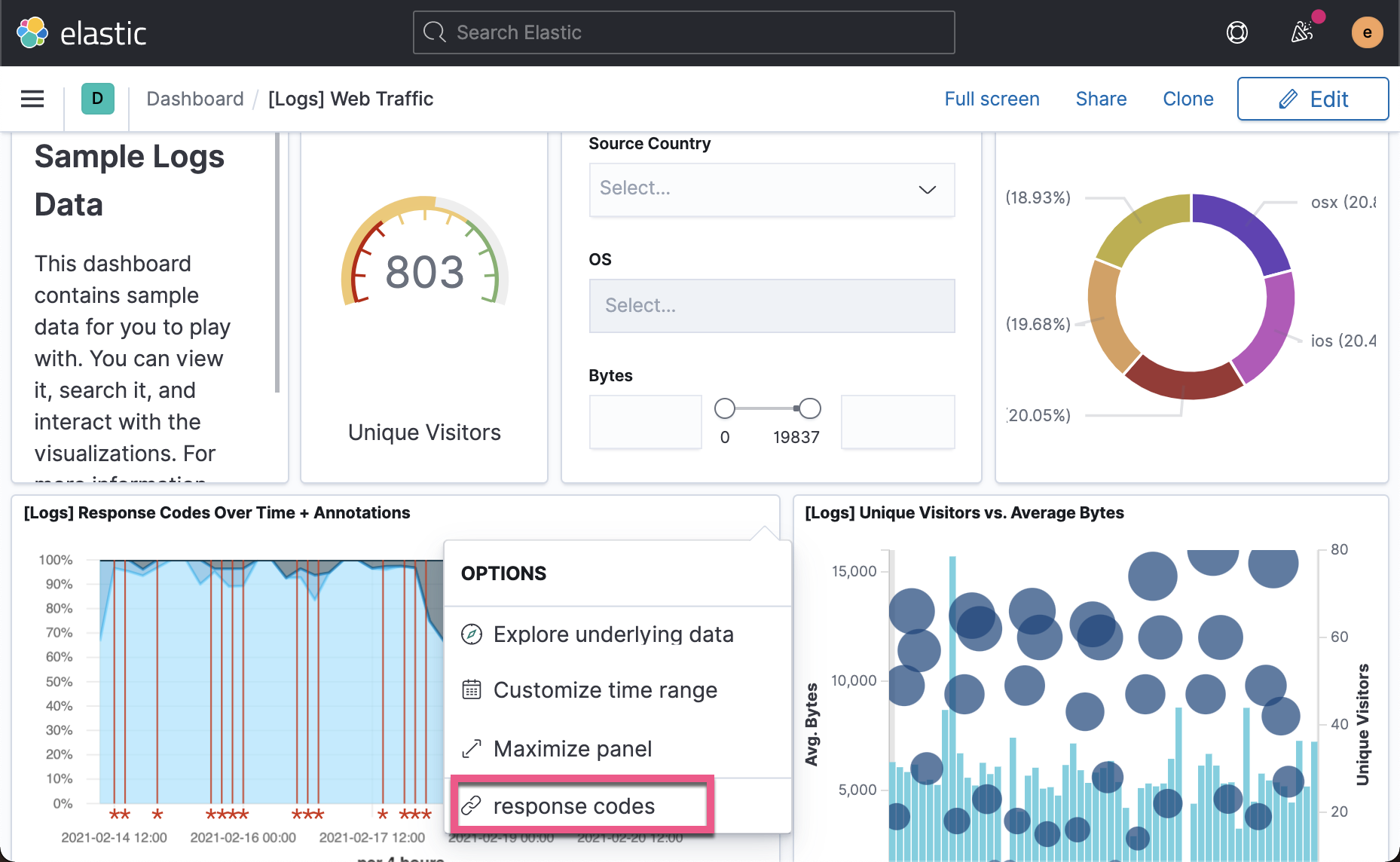The image size is (1400, 862).
Task: Click the Elastic logo
Action: pyautogui.click(x=81, y=32)
